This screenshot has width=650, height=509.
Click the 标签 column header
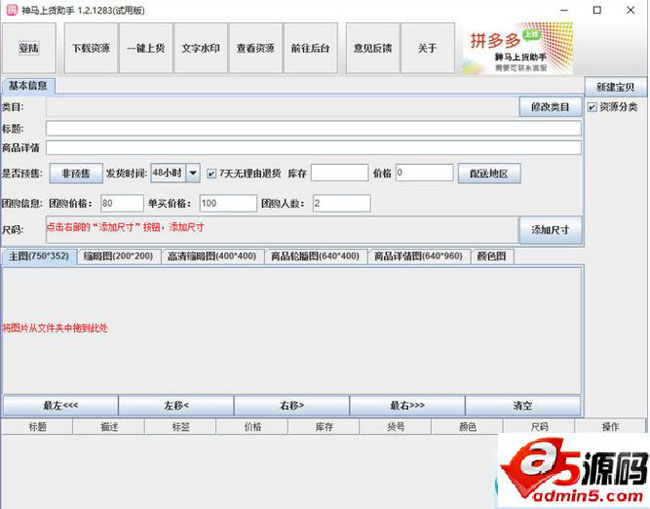point(181,427)
